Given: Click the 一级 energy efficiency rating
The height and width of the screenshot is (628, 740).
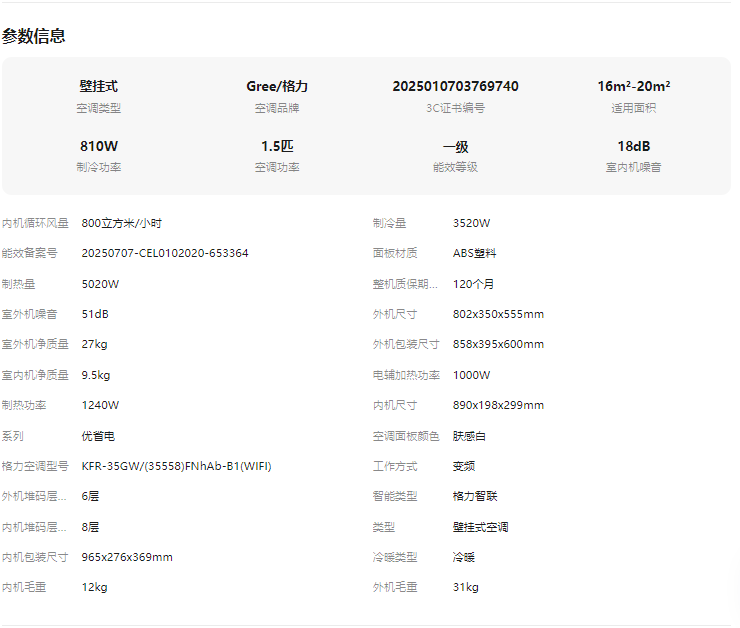Looking at the screenshot, I should [455, 146].
